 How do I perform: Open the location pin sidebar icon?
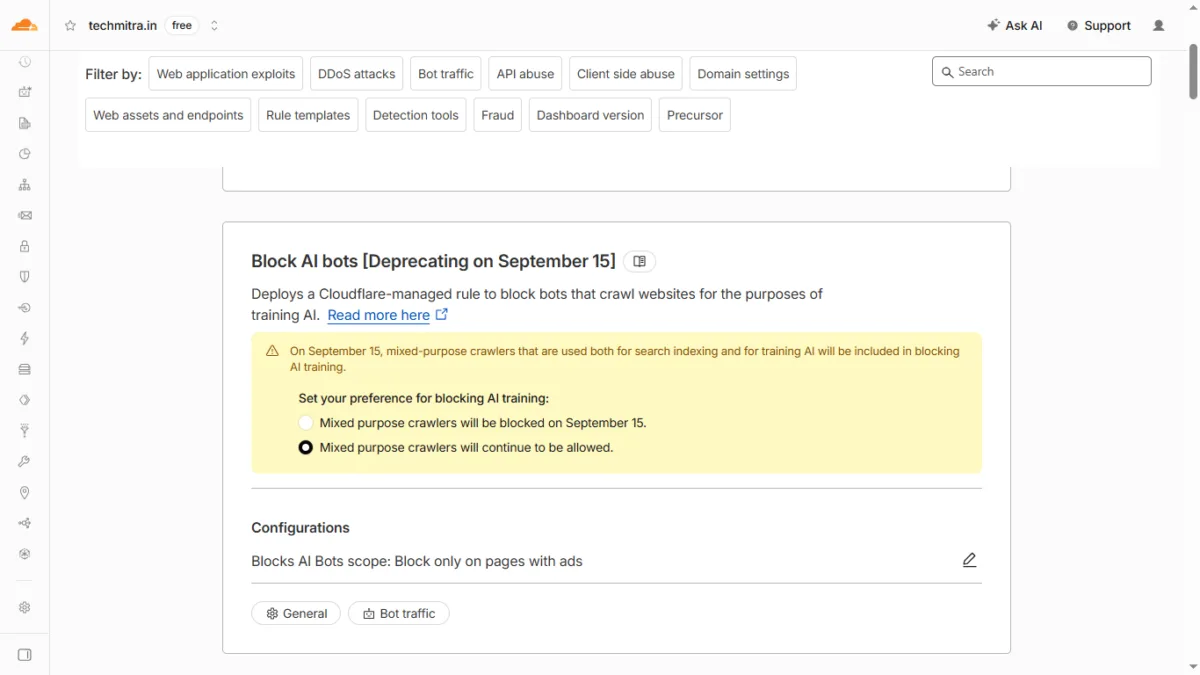coord(25,493)
